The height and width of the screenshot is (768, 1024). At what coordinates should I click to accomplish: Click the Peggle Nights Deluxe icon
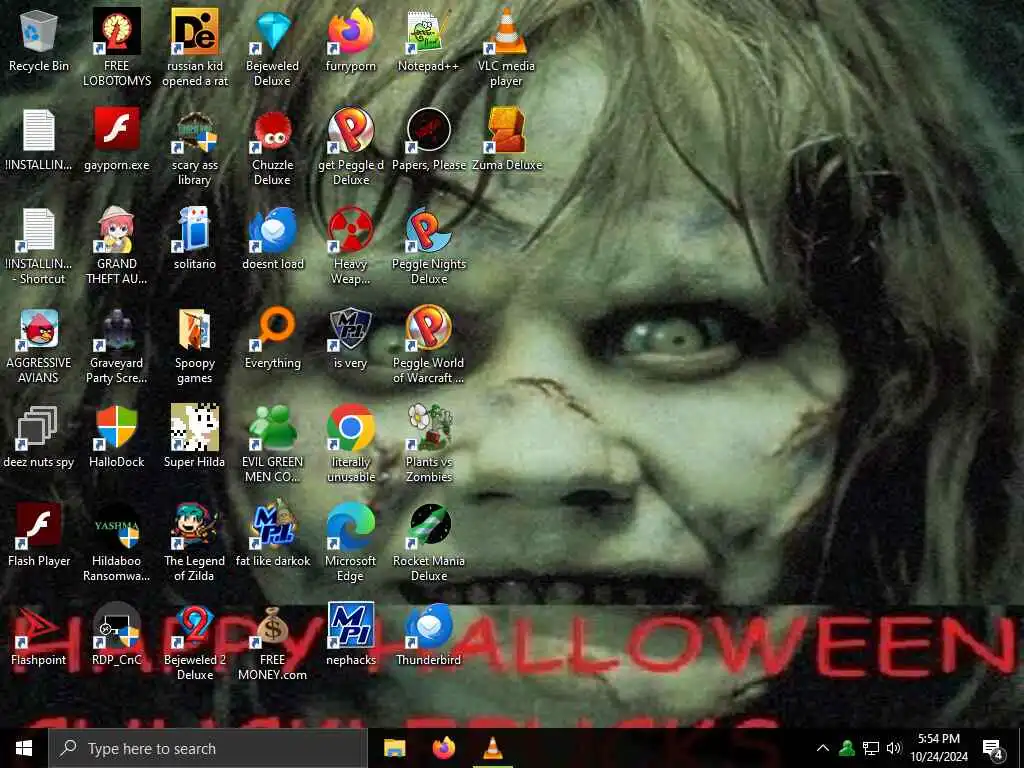click(x=428, y=230)
